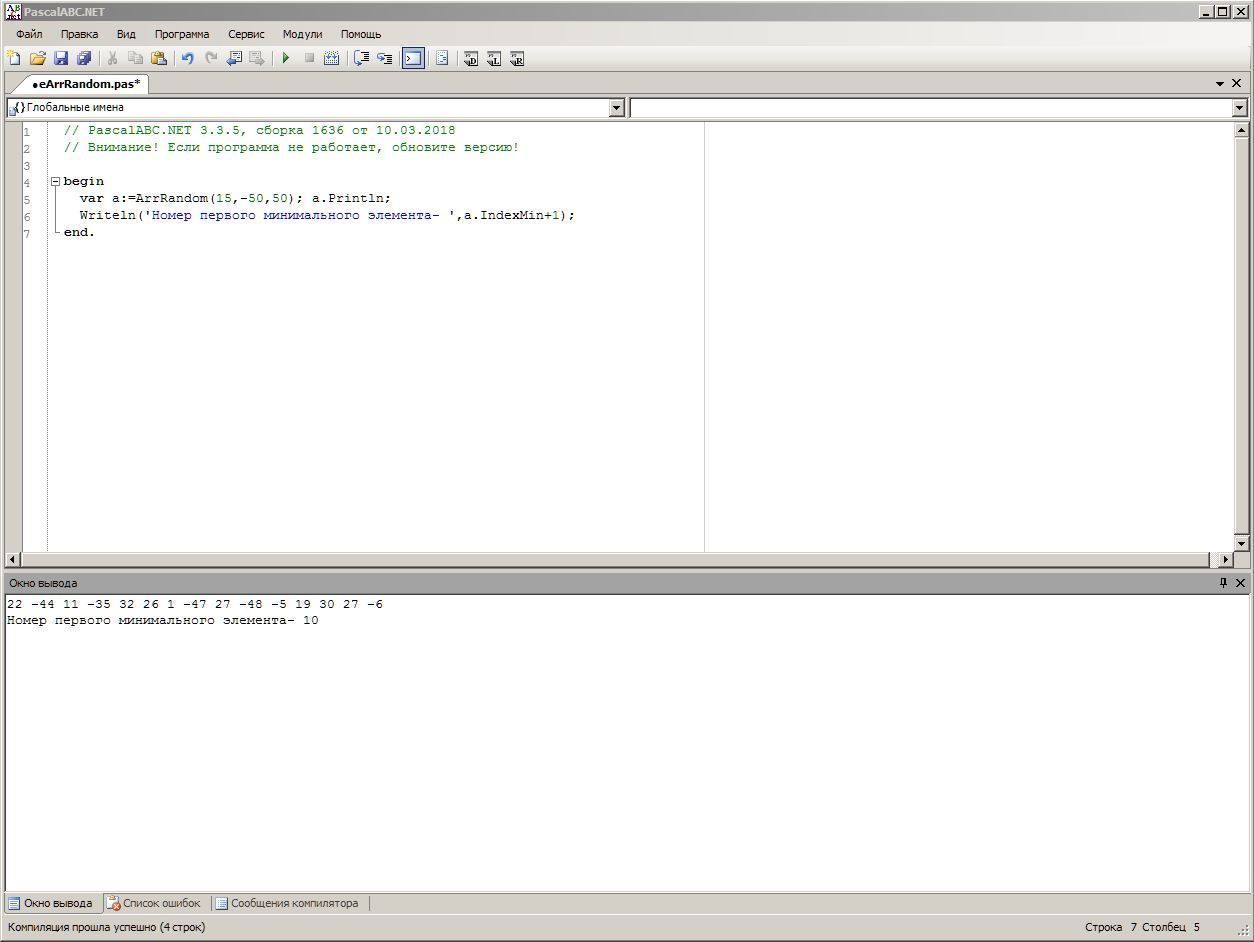Viewport: 1254px width, 942px height.
Task: Open the tab list dropdown arrow
Action: click(1220, 84)
